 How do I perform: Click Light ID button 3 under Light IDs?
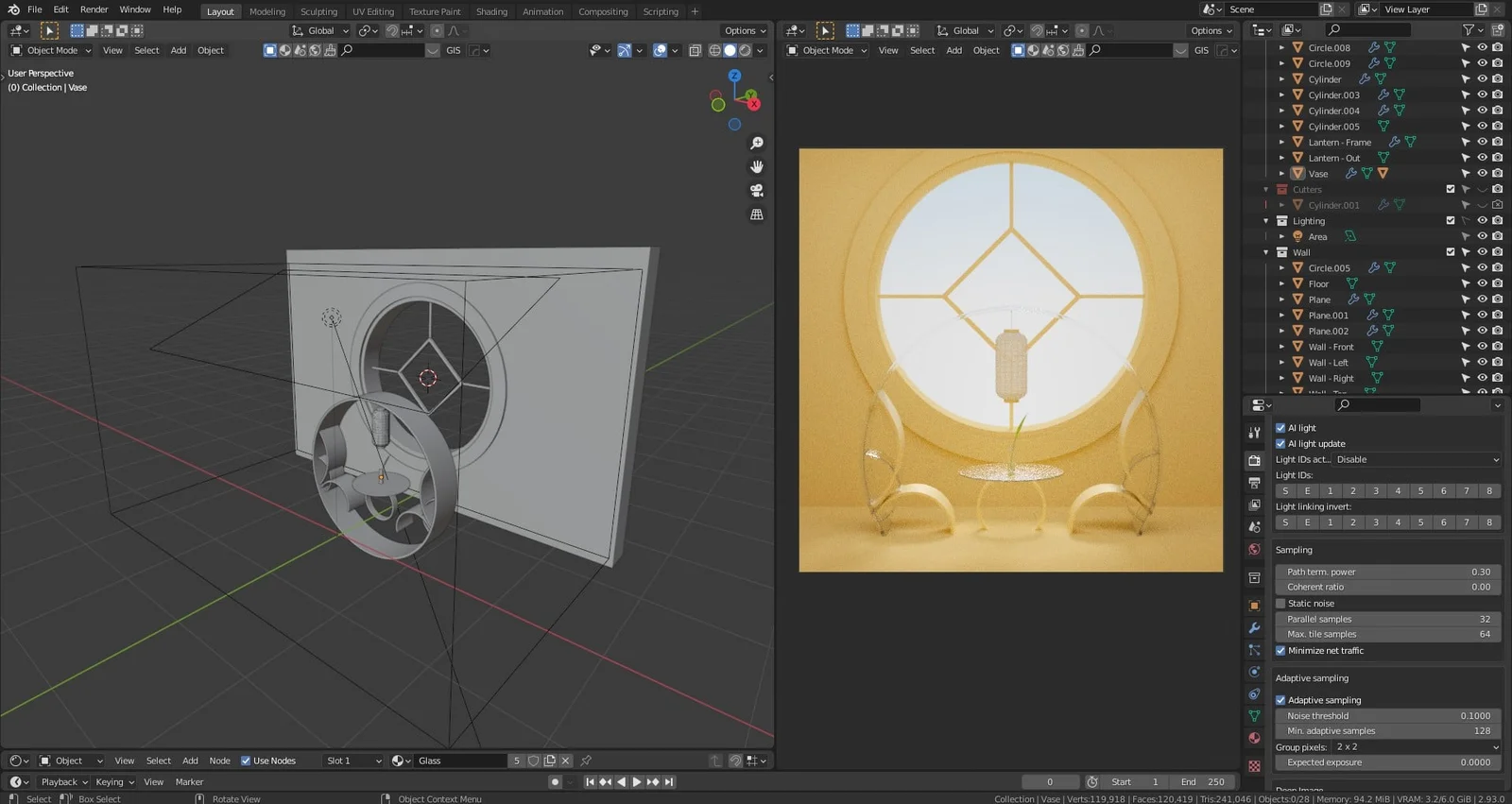1375,491
